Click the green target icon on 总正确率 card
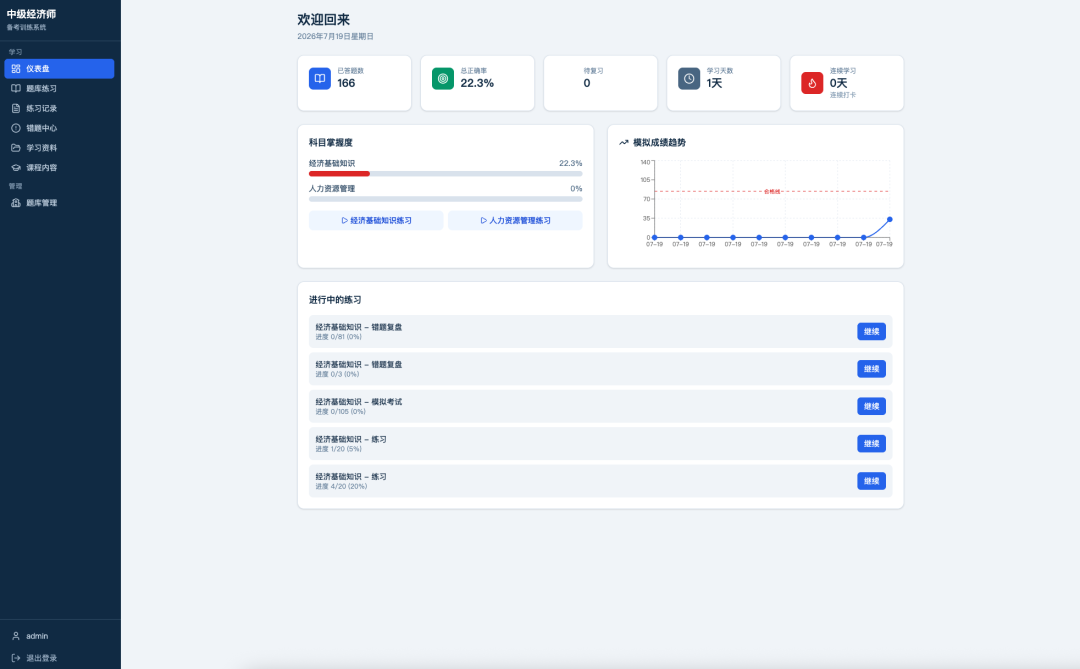 (x=443, y=79)
